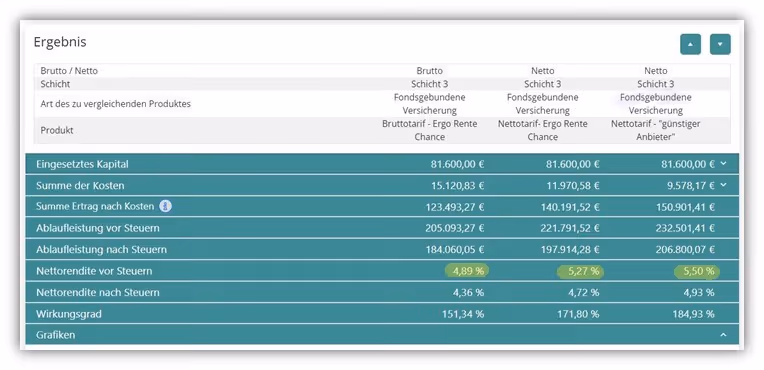Click Art des zu vergleichenden Produktes label

115,104
